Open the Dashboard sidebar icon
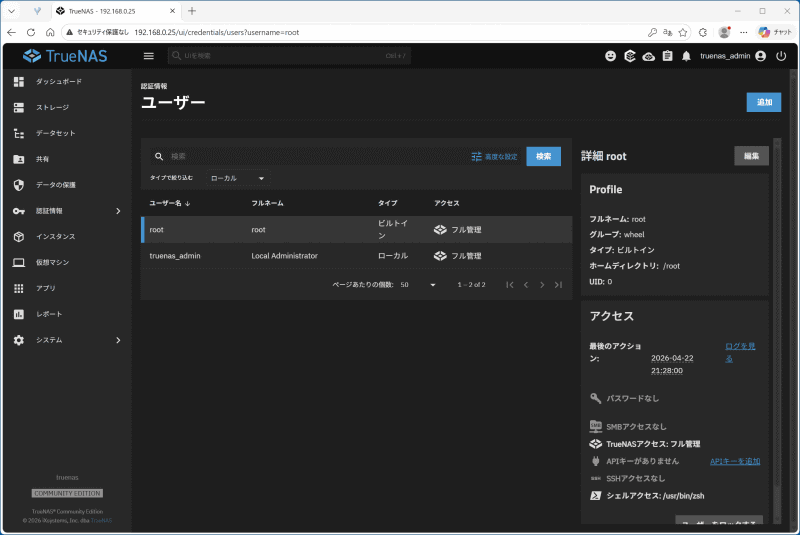This screenshot has height=535, width=800. [x=19, y=82]
